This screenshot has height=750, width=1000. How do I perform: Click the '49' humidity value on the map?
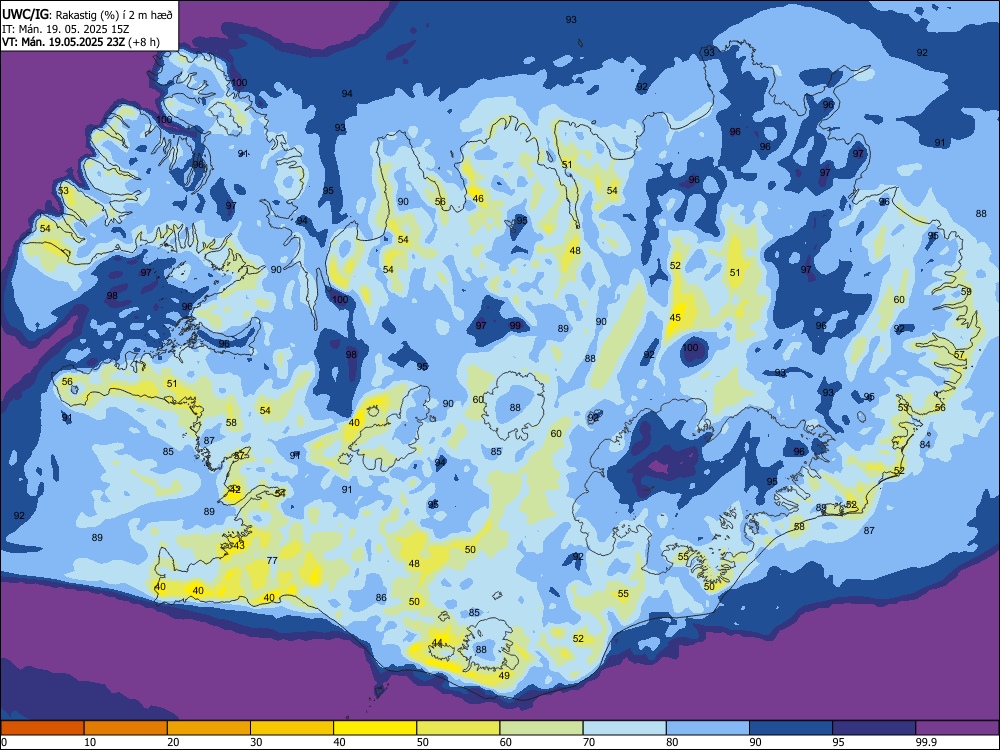pyautogui.click(x=504, y=675)
